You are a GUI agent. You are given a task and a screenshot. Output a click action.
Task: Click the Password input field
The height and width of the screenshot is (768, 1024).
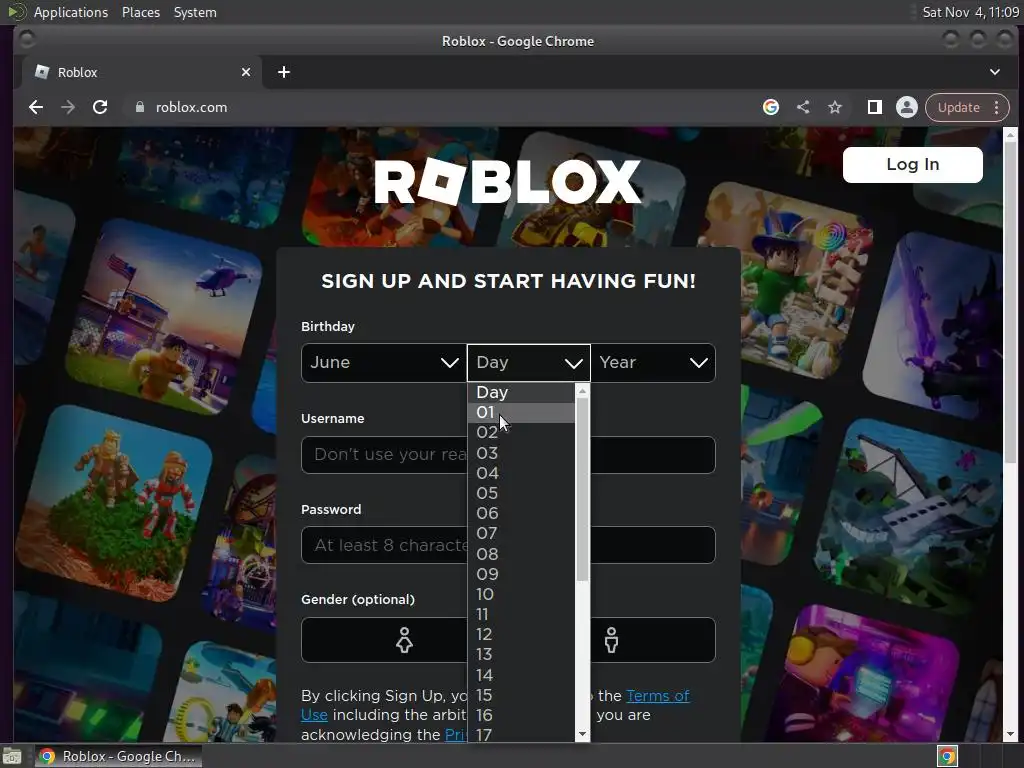[508, 545]
